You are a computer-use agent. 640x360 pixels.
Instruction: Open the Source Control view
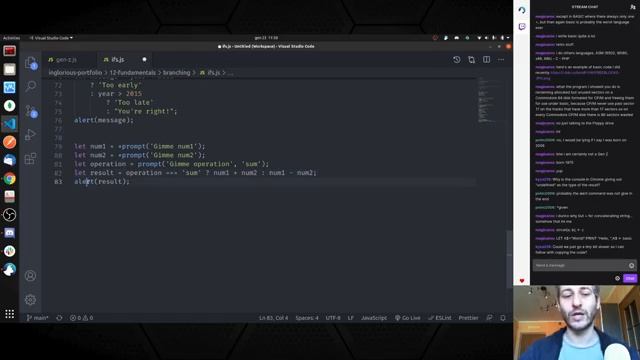(x=31, y=111)
